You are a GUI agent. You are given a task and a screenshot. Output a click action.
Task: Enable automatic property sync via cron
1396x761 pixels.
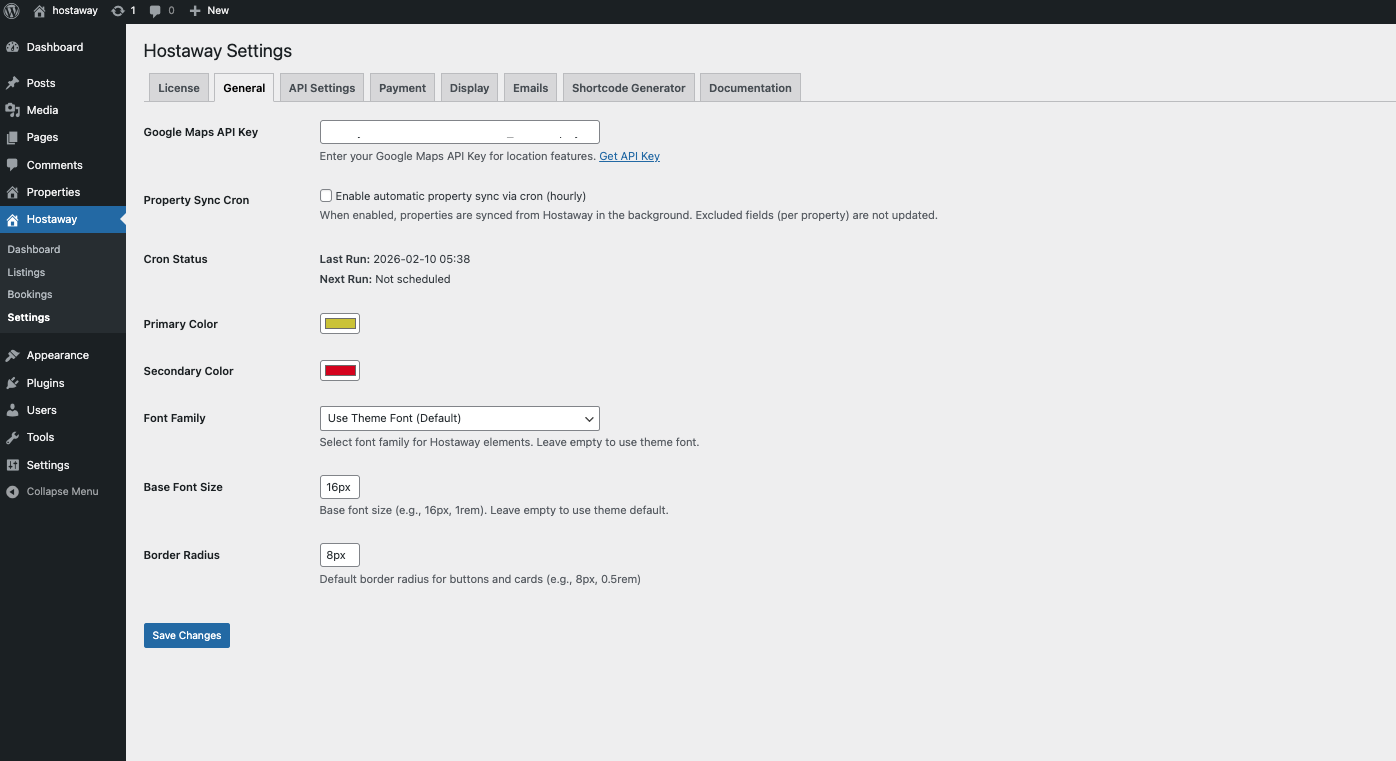click(x=325, y=195)
